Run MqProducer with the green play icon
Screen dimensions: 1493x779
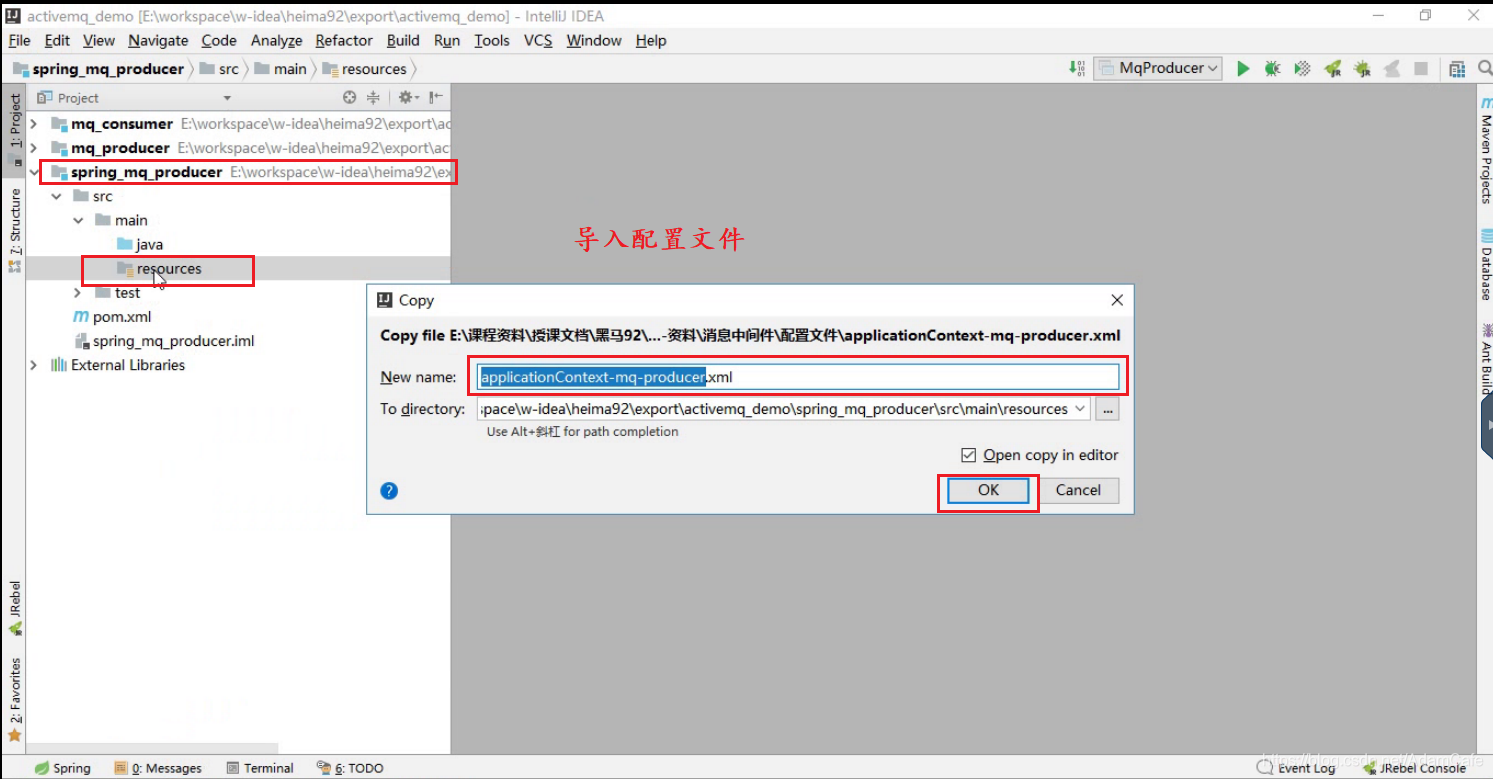[1243, 68]
